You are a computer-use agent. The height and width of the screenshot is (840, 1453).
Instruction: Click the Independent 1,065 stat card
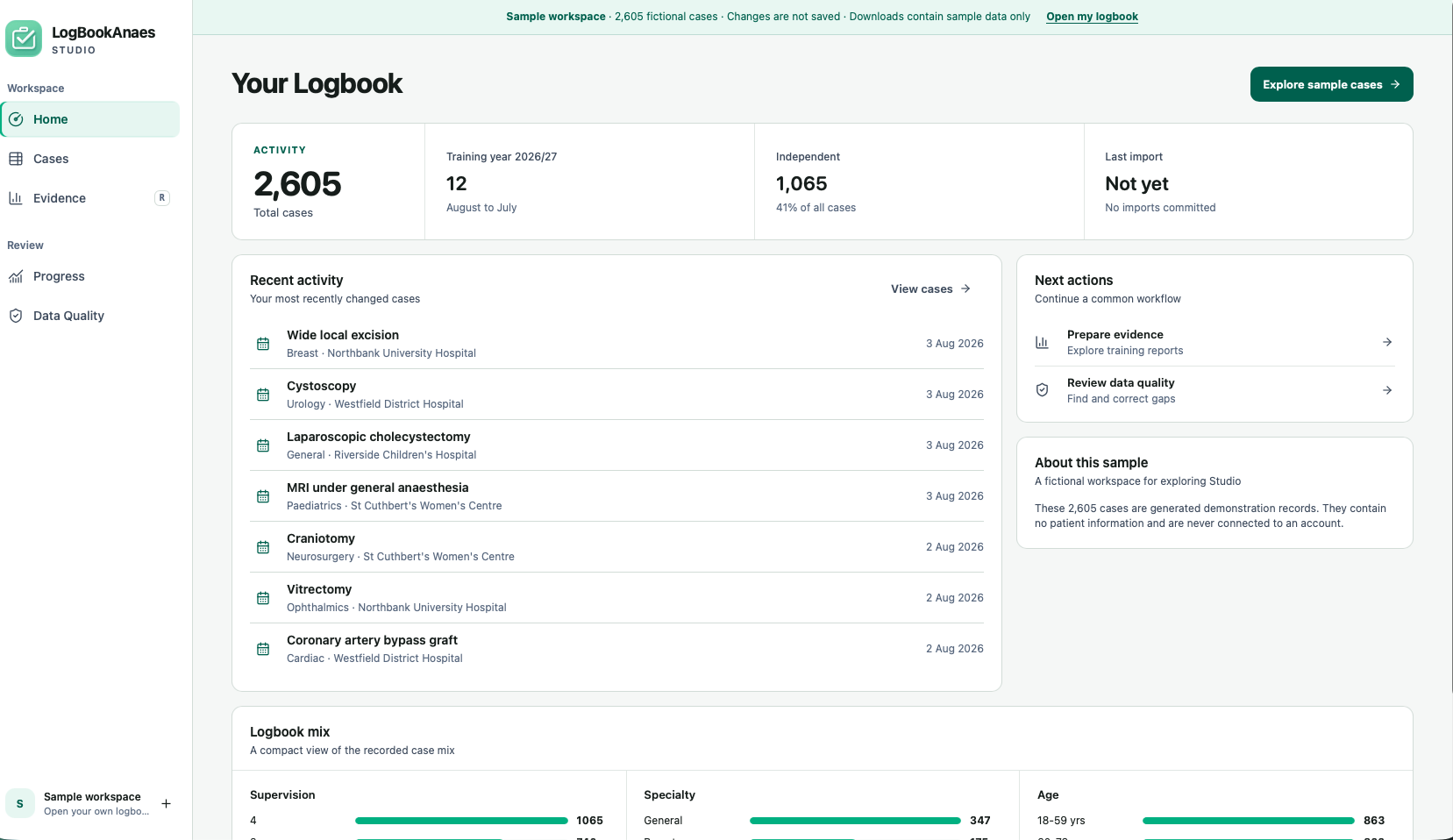click(920, 182)
